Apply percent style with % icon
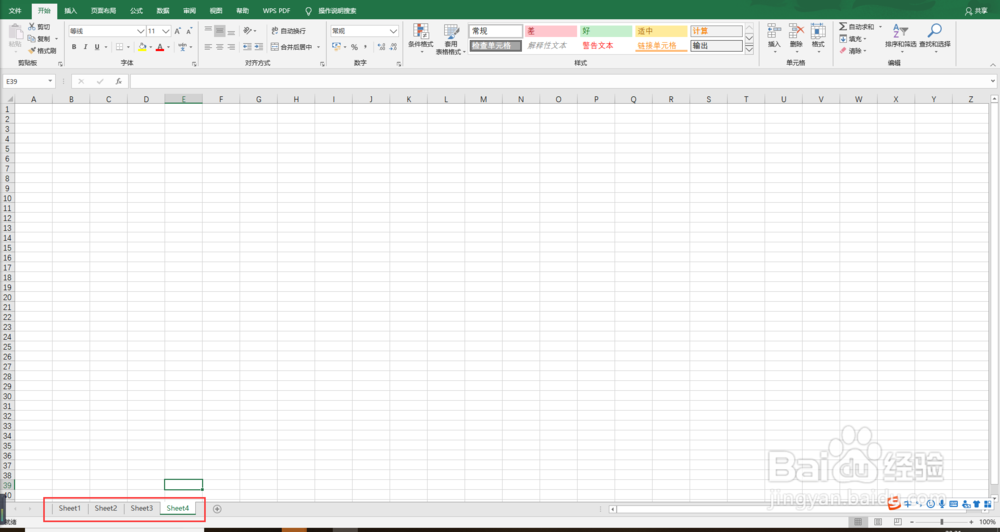The height and width of the screenshot is (532, 1000). [355, 47]
